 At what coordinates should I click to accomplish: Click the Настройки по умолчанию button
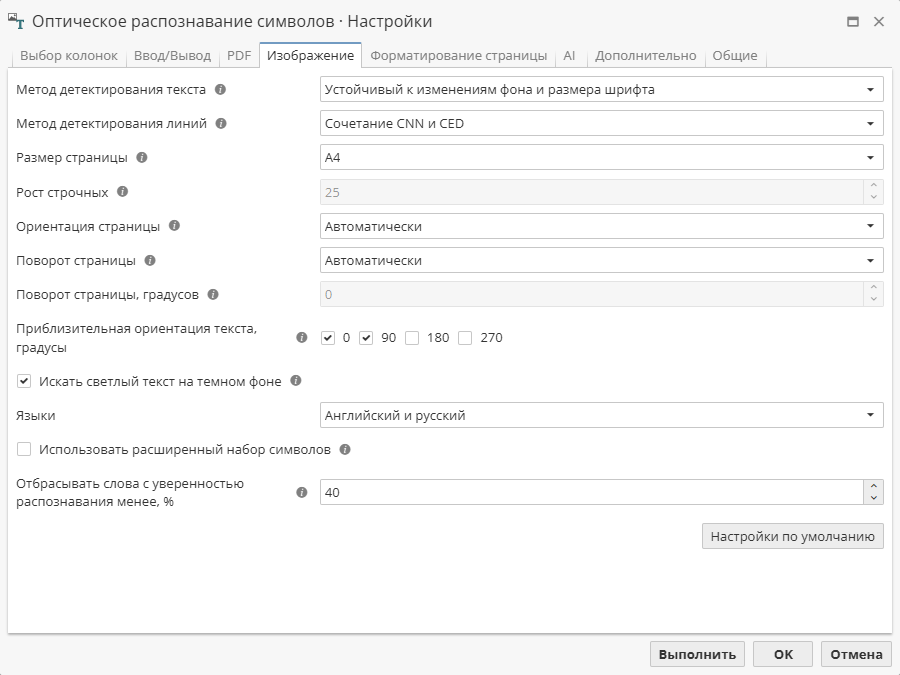point(795,536)
